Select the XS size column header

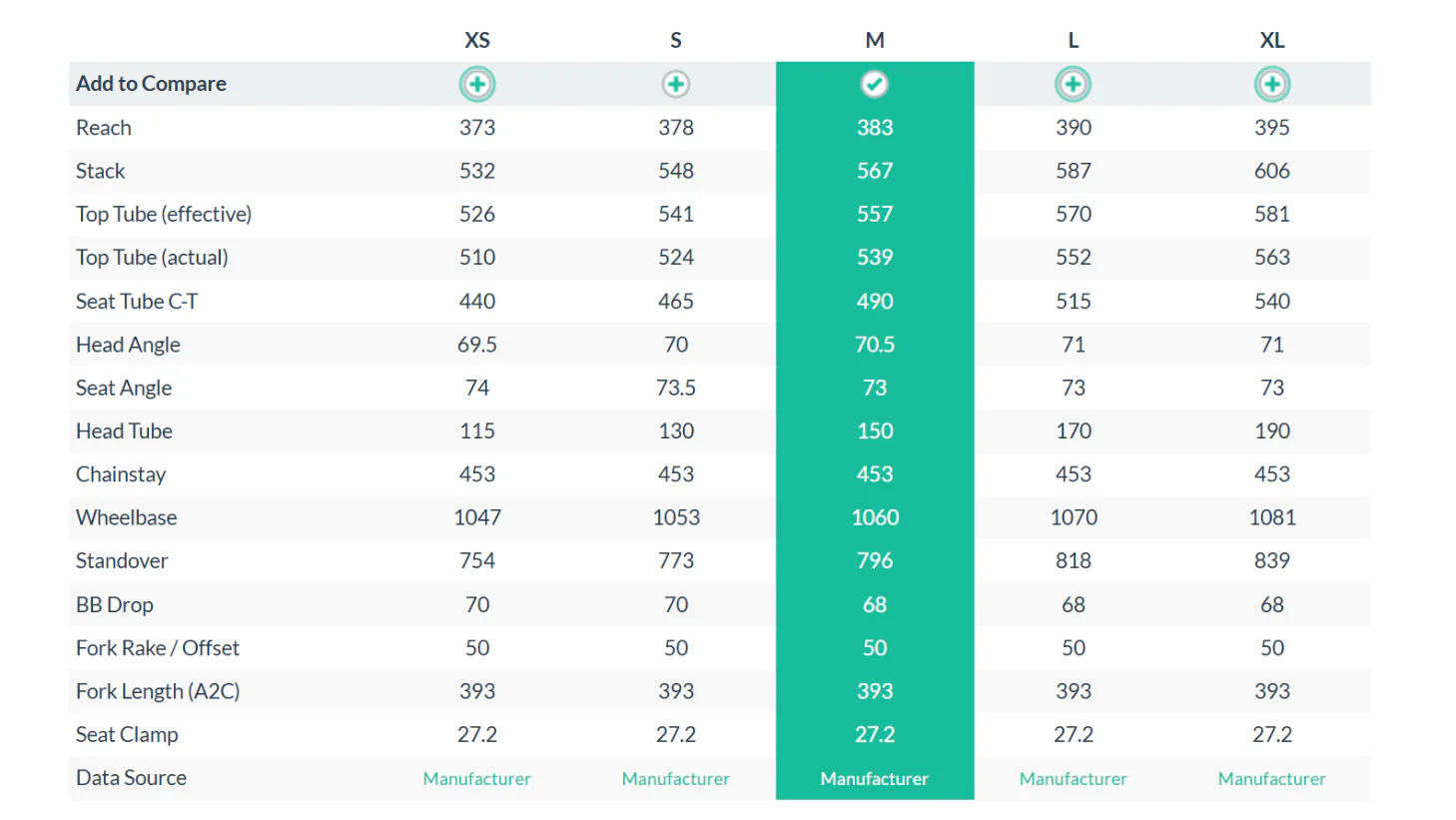coord(477,40)
